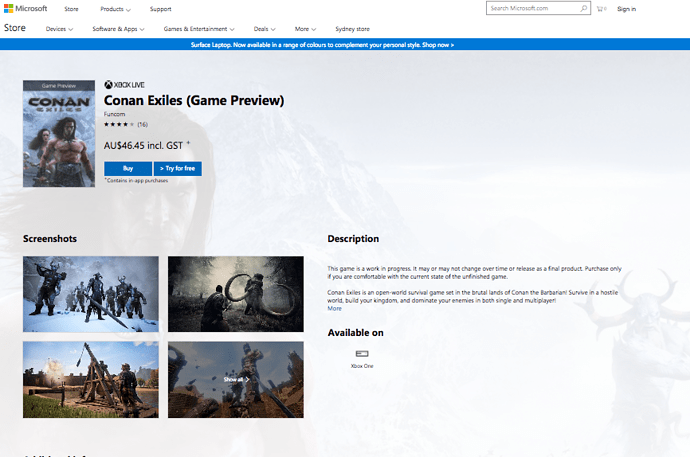The image size is (690, 457).
Task: Click the large Store heading
Action: pos(15,28)
